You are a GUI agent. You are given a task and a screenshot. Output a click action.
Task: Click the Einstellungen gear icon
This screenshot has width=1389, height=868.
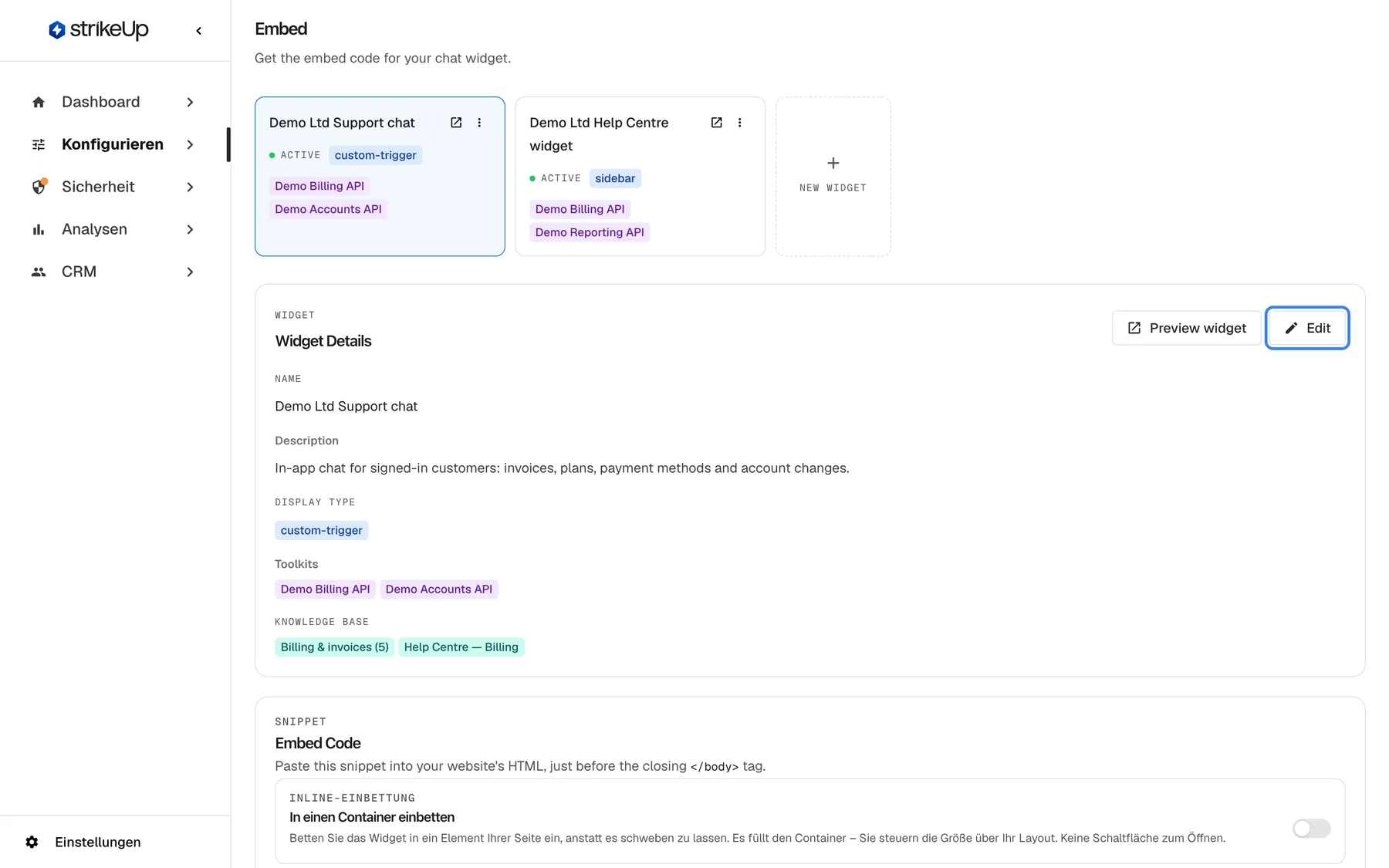tap(32, 842)
